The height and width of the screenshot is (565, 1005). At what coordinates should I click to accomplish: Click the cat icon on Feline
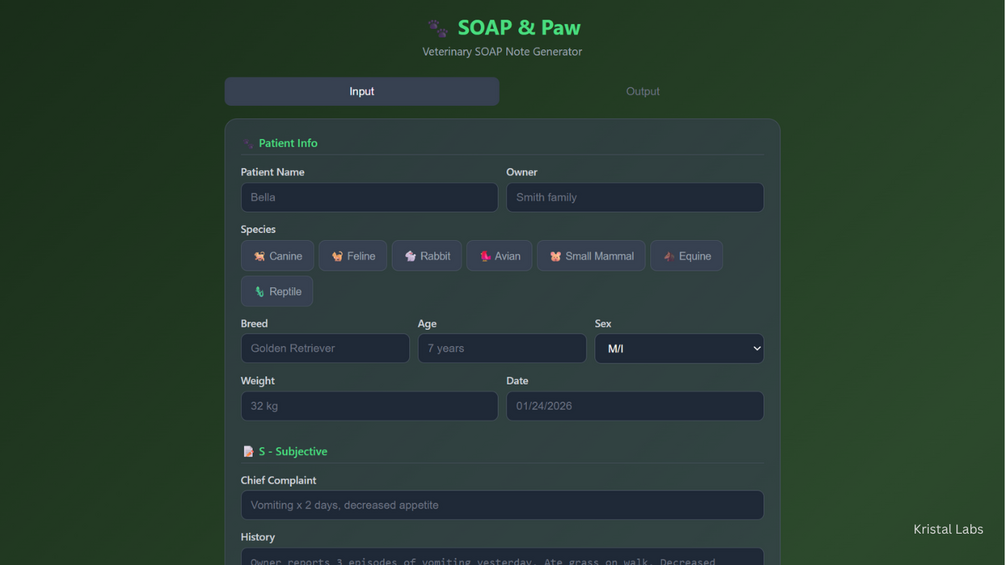337,257
